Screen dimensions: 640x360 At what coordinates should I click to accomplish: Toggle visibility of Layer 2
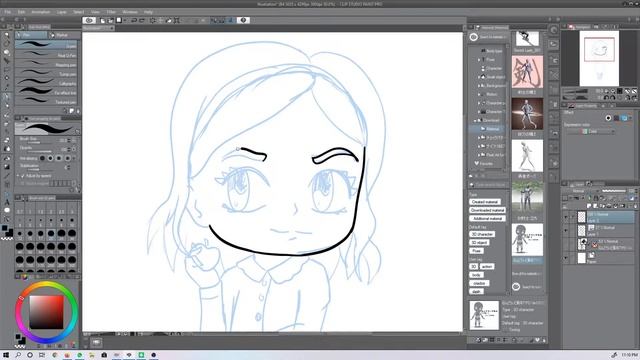tap(566, 217)
